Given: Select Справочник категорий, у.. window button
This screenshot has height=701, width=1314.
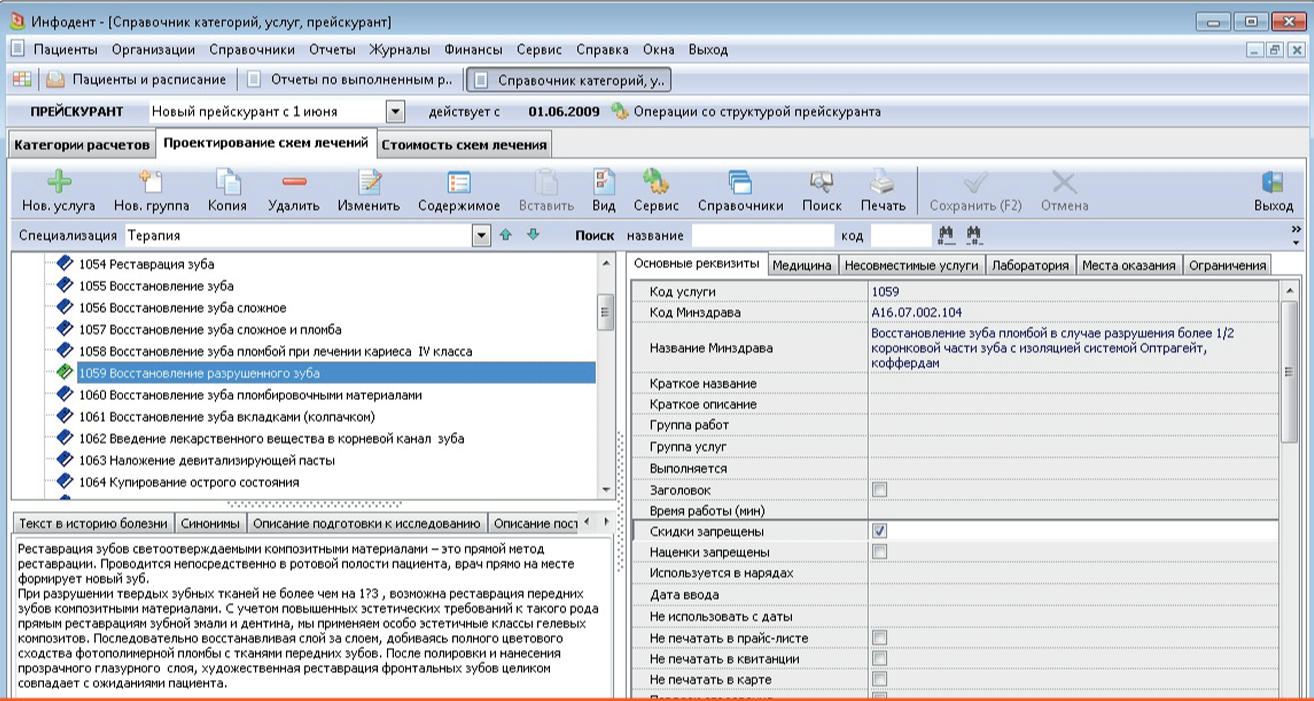Looking at the screenshot, I should tap(568, 79).
